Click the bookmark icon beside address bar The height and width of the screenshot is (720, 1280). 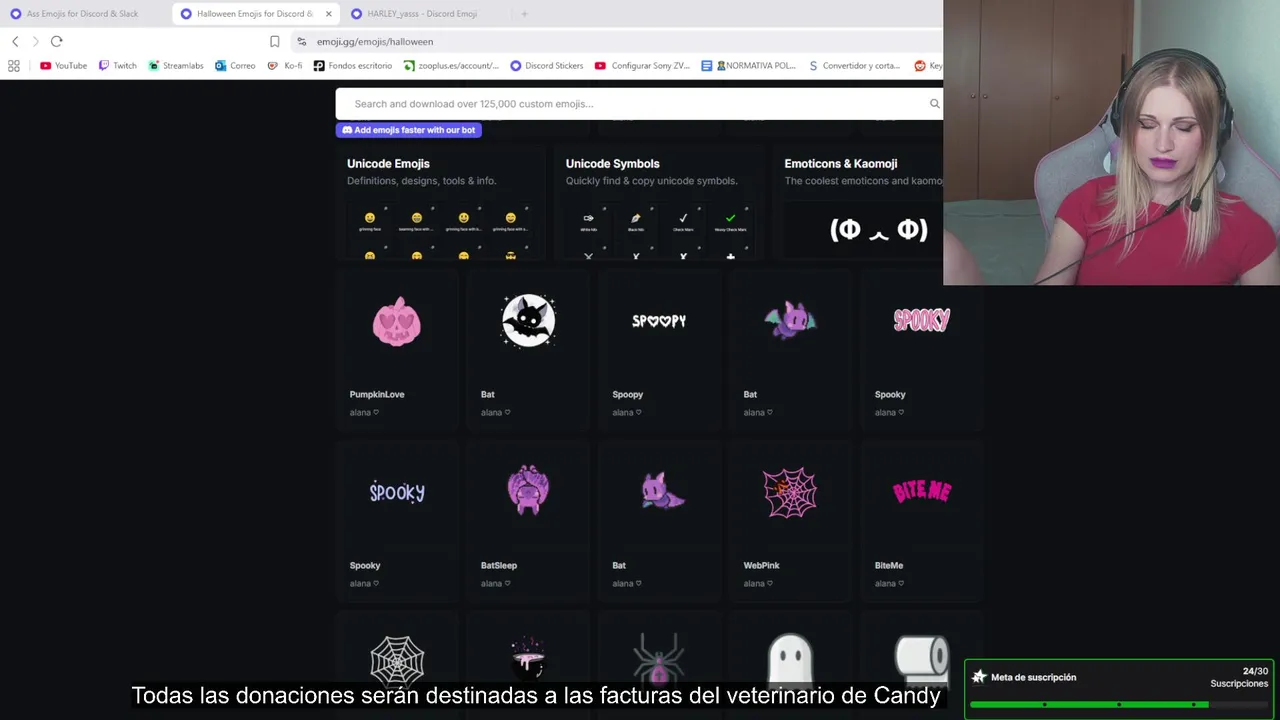[275, 41]
